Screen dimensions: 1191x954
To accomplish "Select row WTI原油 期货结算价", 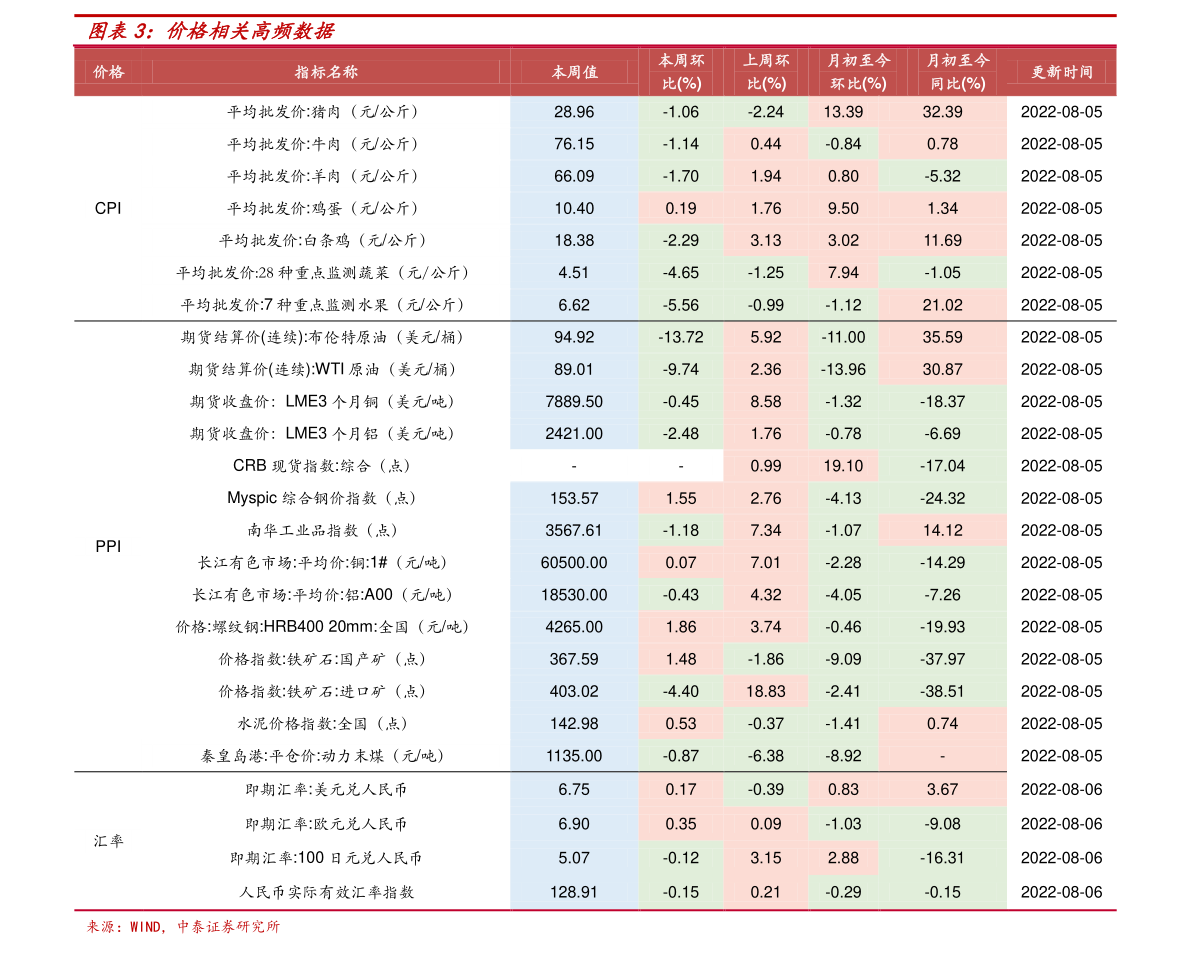I will click(595, 369).
